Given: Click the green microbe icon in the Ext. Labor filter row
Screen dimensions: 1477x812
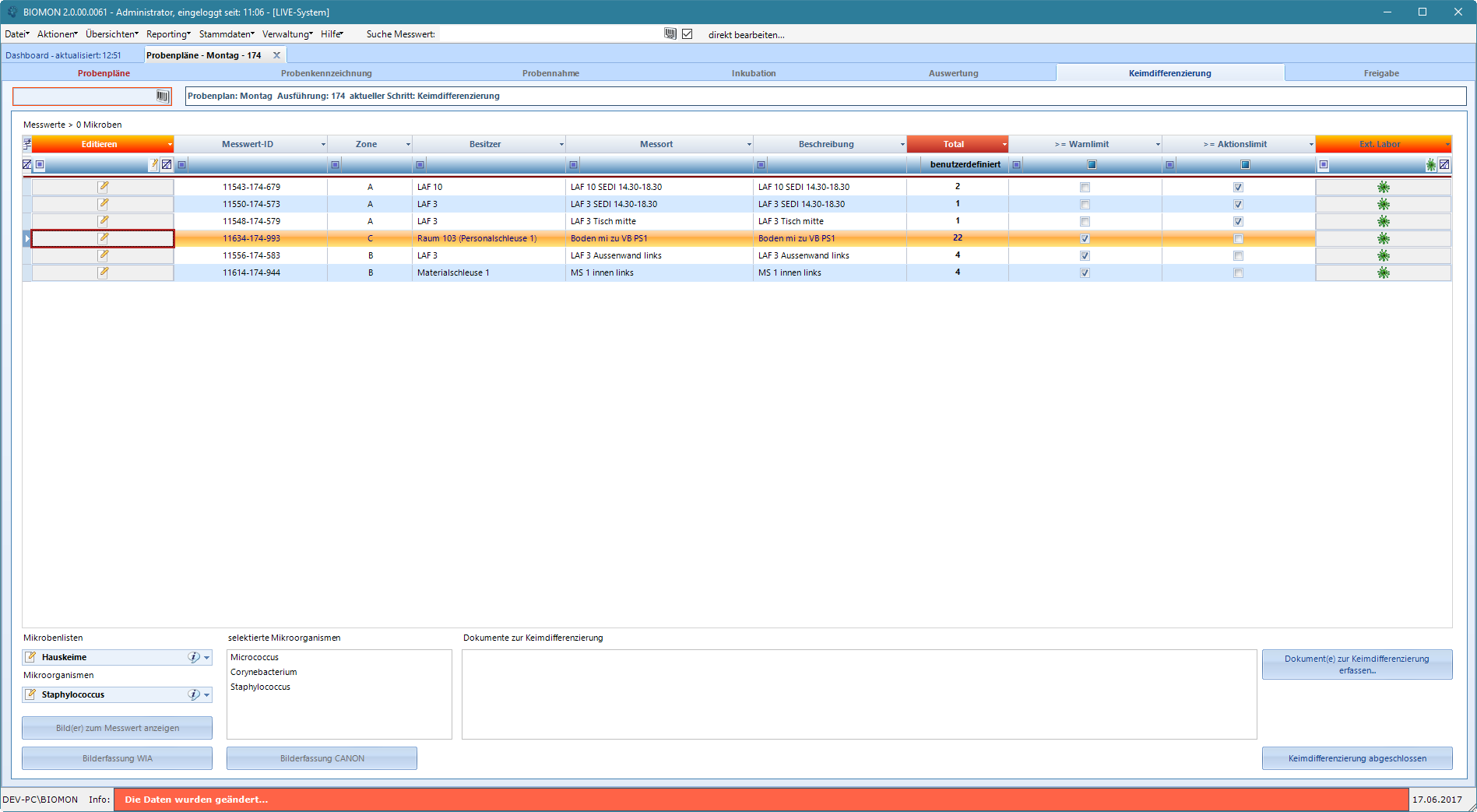Looking at the screenshot, I should [1431, 164].
